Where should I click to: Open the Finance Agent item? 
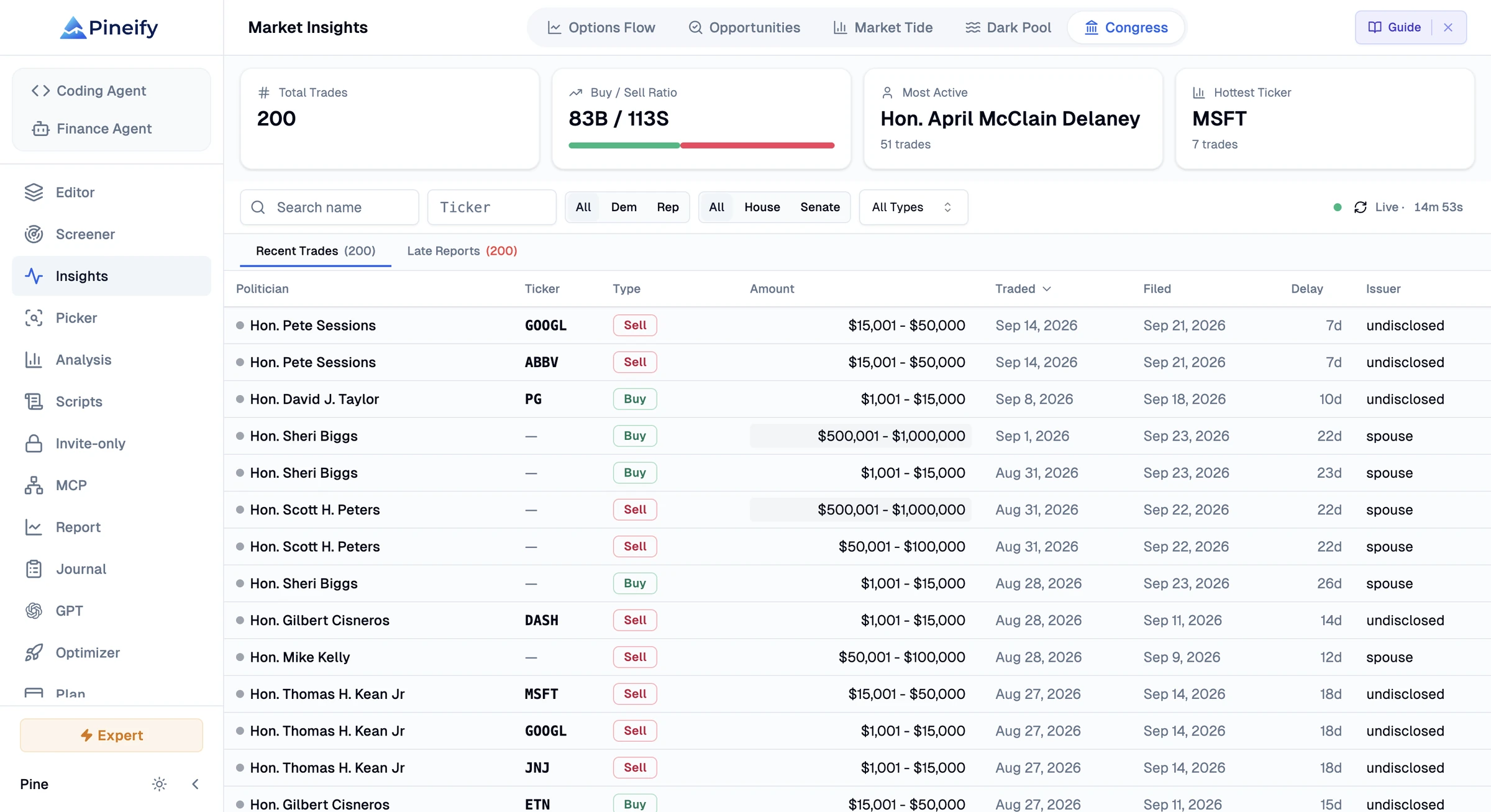(x=91, y=129)
